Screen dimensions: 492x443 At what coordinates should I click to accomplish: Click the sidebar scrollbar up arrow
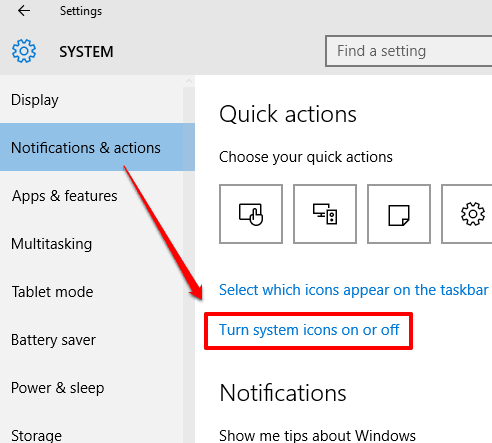(x=189, y=81)
